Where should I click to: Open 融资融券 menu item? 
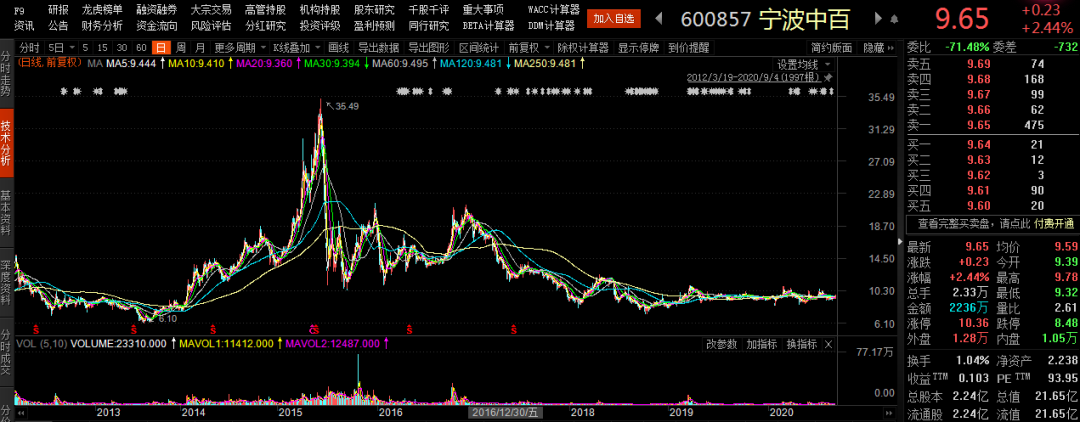pyautogui.click(x=156, y=10)
